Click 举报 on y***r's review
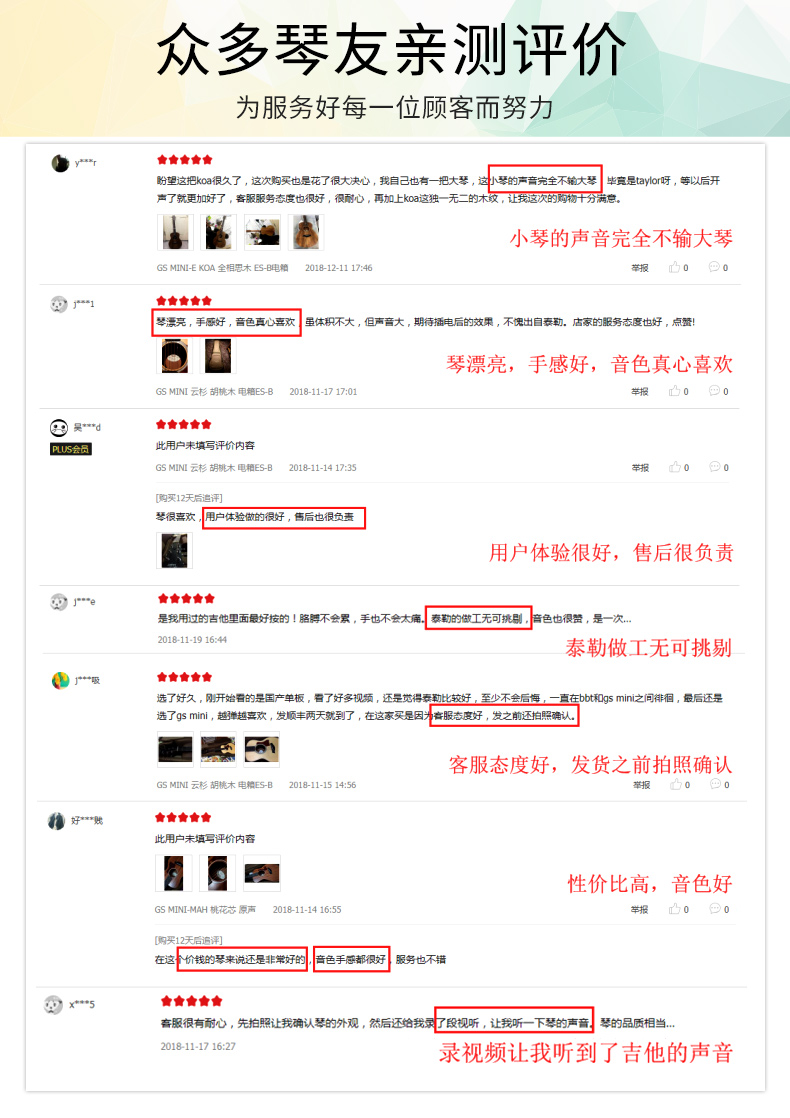Screen dimensions: 790x1118 (640, 268)
